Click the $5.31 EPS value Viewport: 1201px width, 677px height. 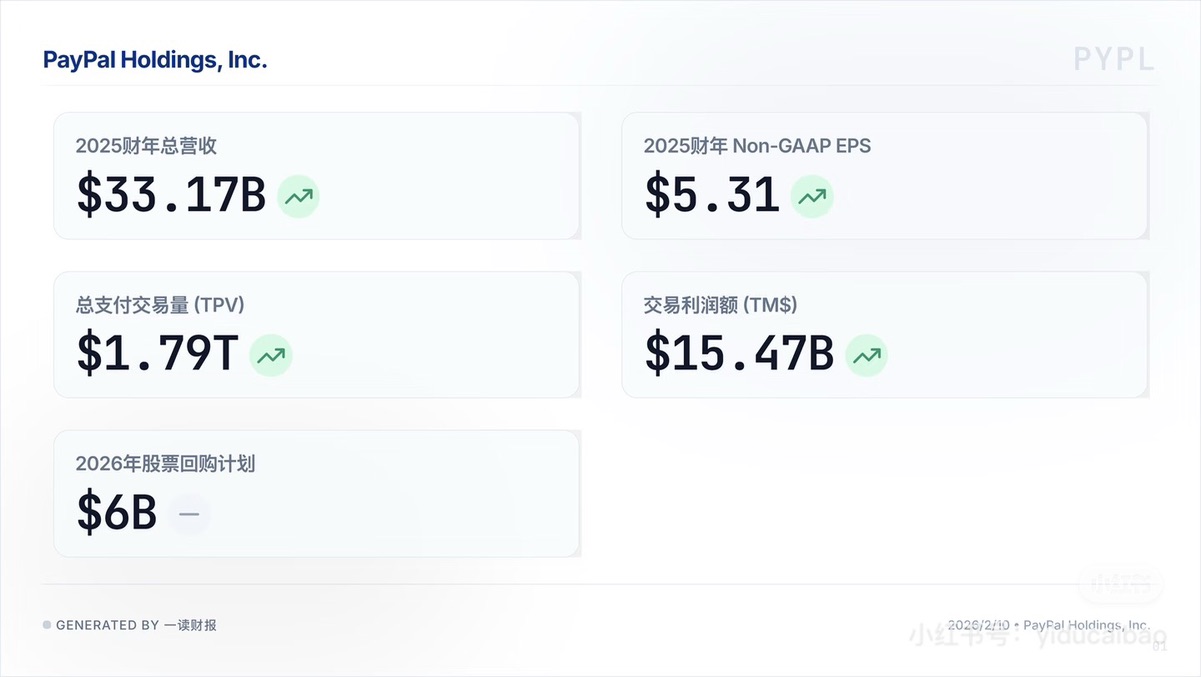(x=712, y=195)
